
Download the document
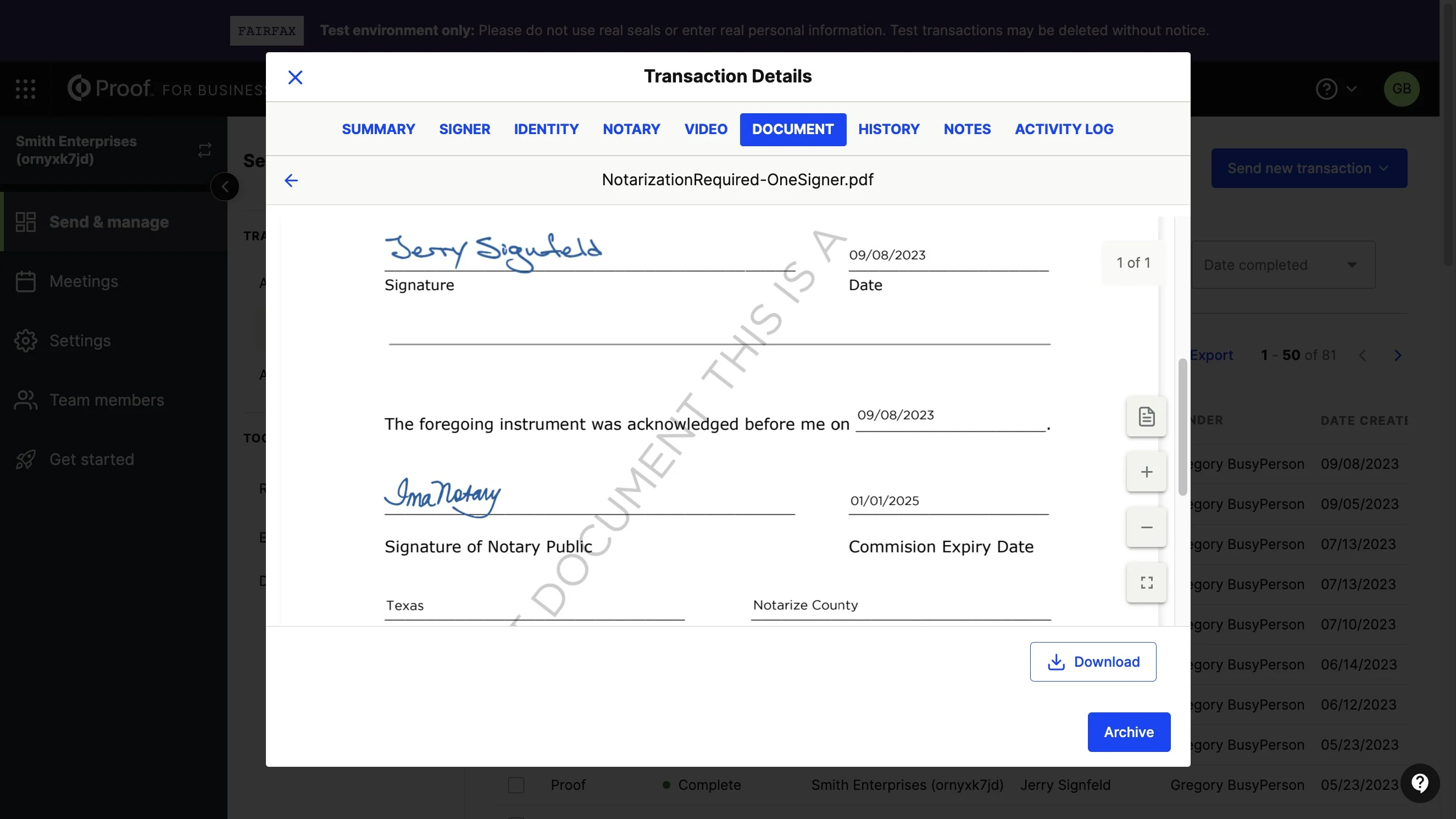(x=1093, y=662)
